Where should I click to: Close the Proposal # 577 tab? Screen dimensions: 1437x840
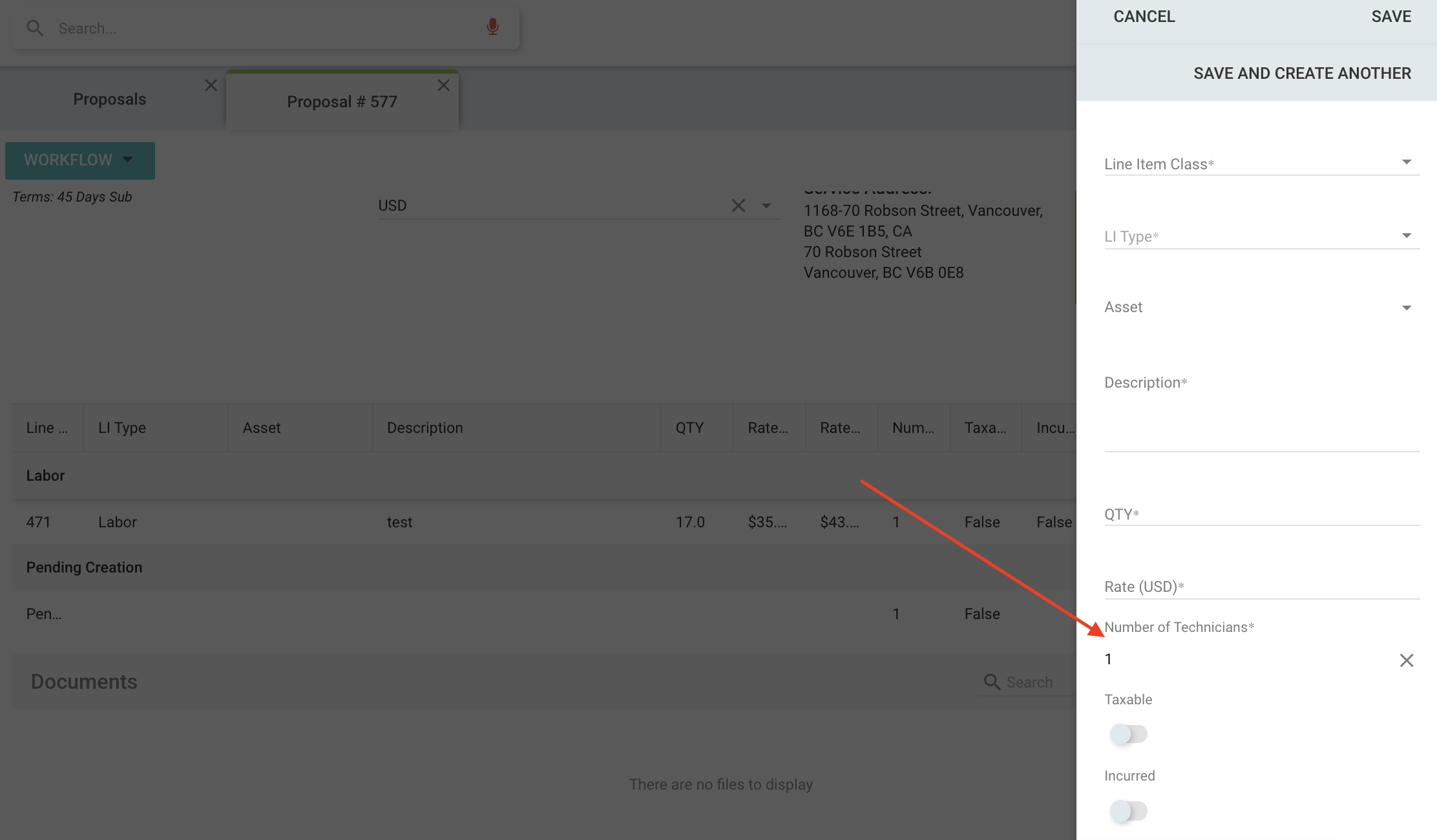coord(443,85)
